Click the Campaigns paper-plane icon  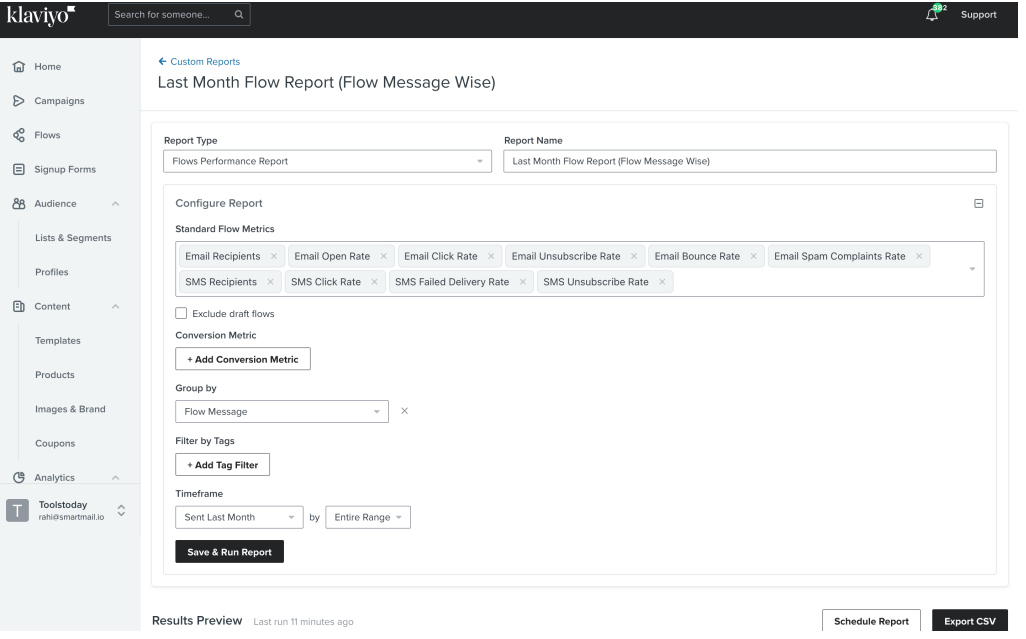click(x=19, y=101)
